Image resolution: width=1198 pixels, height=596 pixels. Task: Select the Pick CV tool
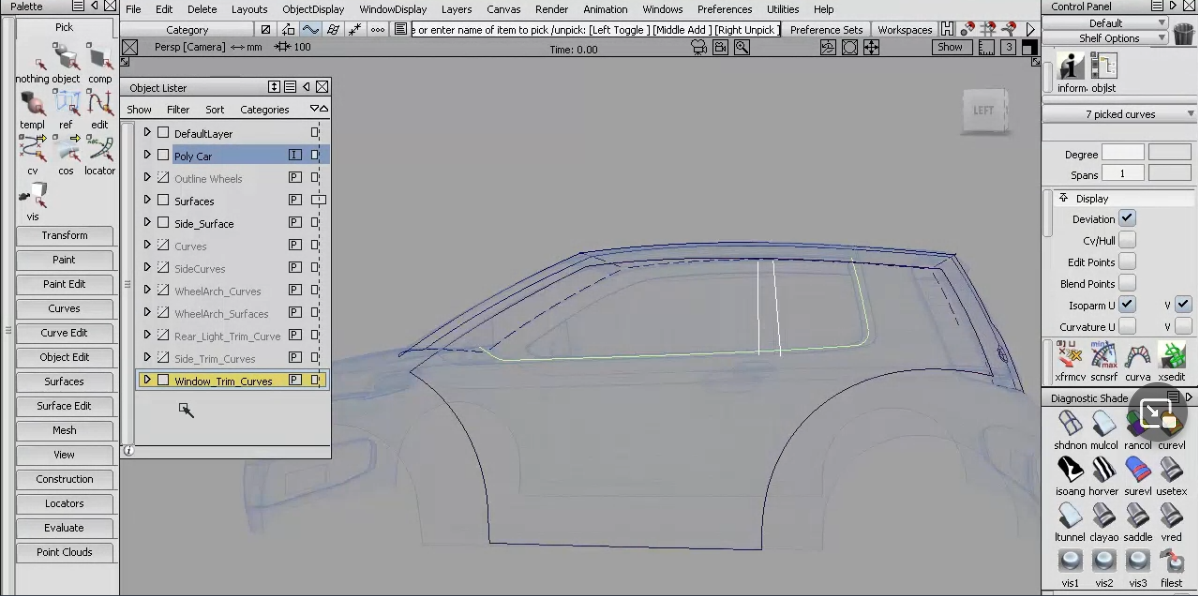point(32,154)
